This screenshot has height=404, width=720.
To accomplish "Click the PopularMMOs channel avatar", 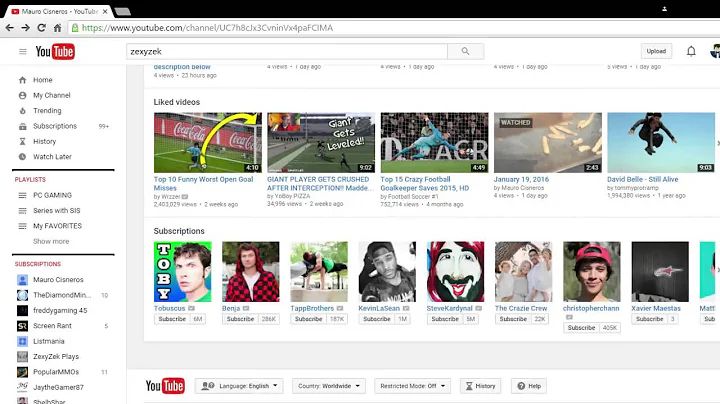I will click(x=22, y=372).
